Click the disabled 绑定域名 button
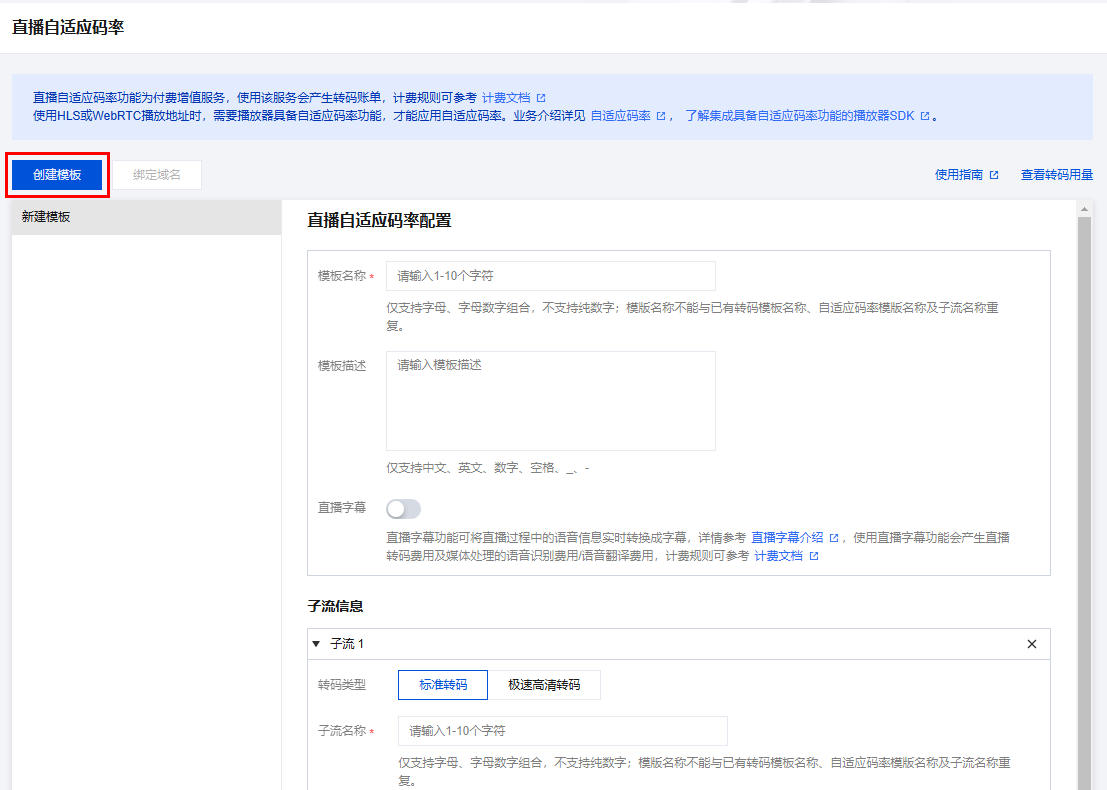Image resolution: width=1107 pixels, height=790 pixels. coord(157,175)
